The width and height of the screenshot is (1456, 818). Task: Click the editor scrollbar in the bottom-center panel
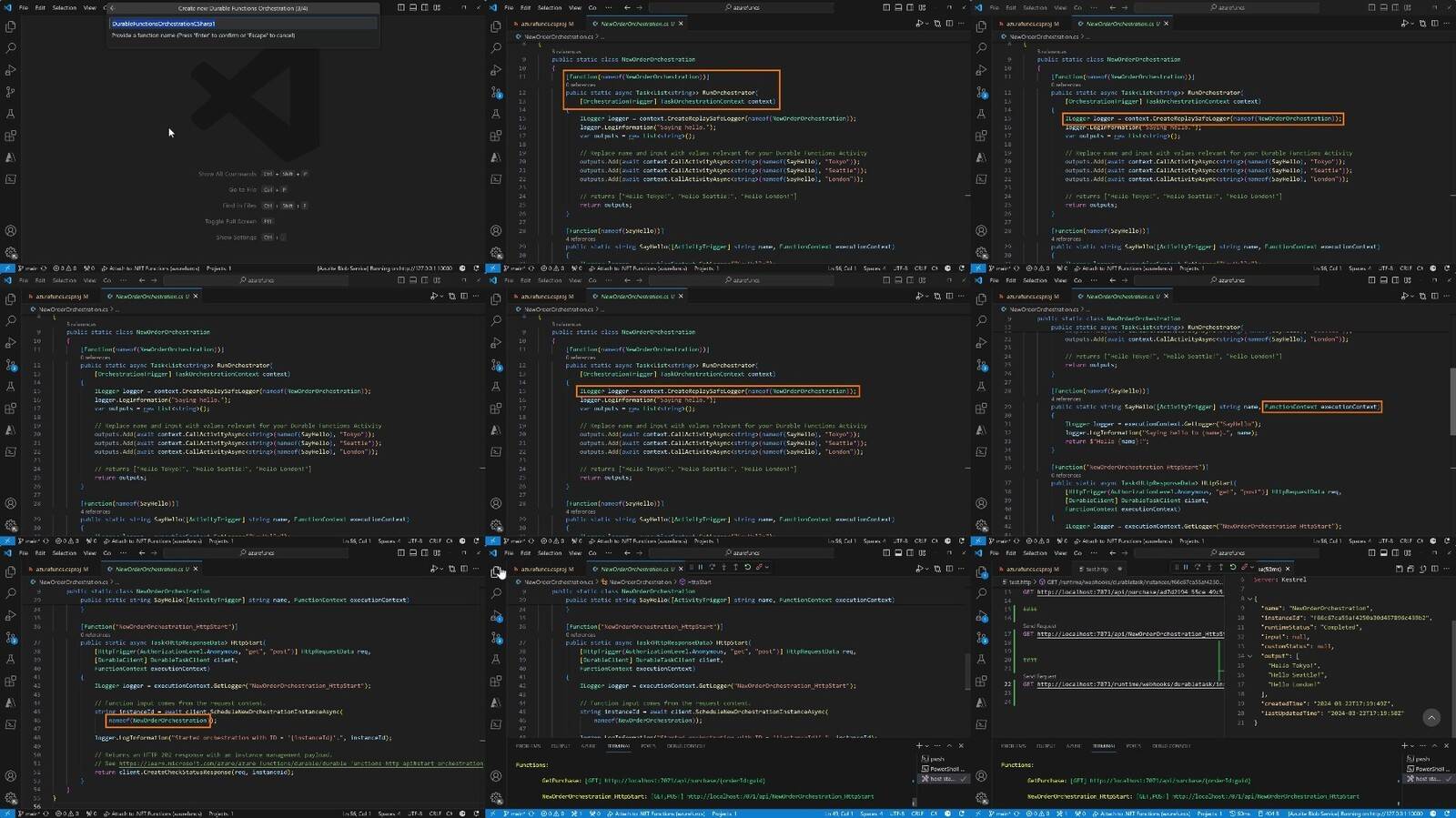(967, 672)
